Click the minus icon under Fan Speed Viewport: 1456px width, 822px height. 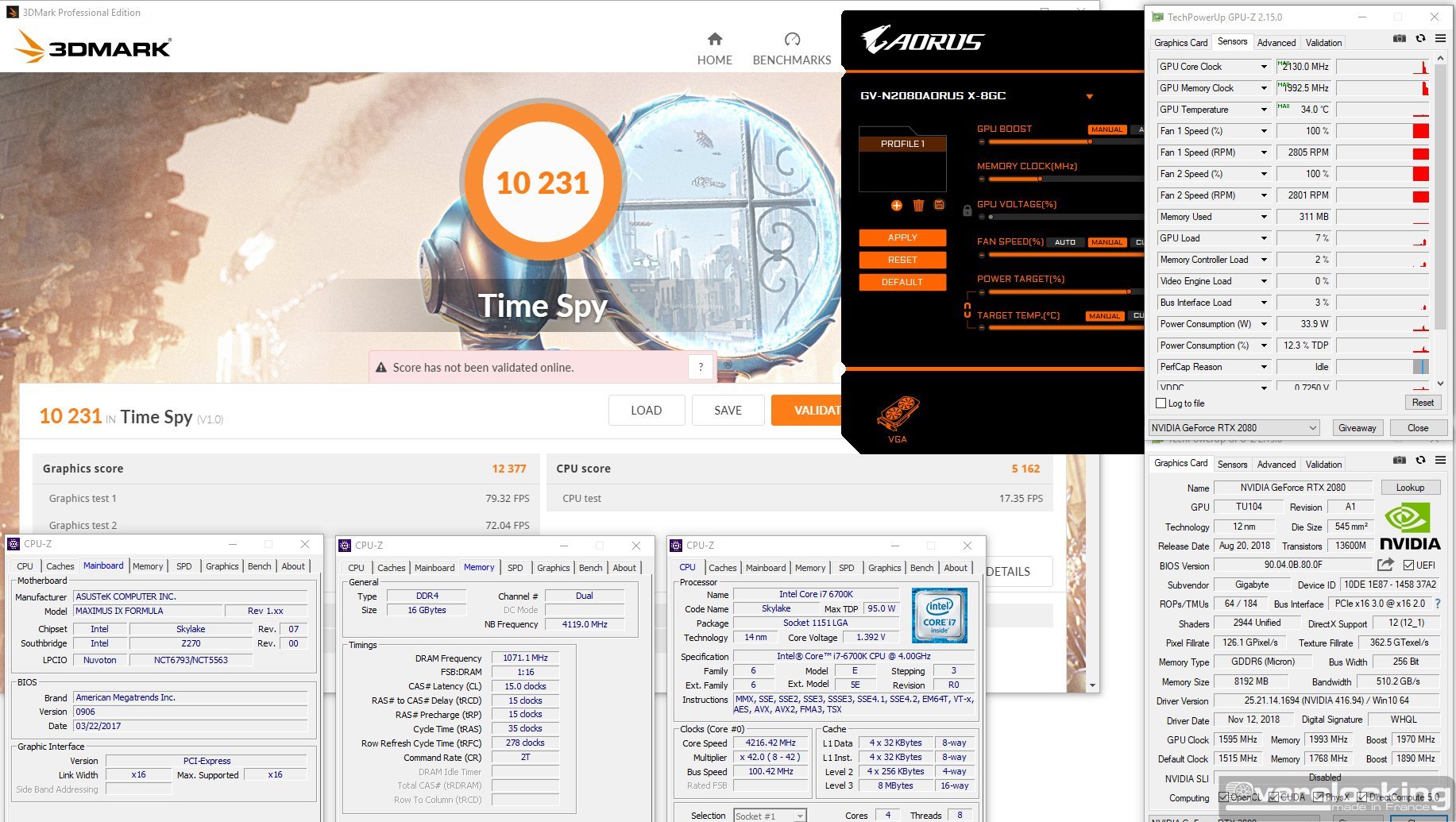pos(982,255)
